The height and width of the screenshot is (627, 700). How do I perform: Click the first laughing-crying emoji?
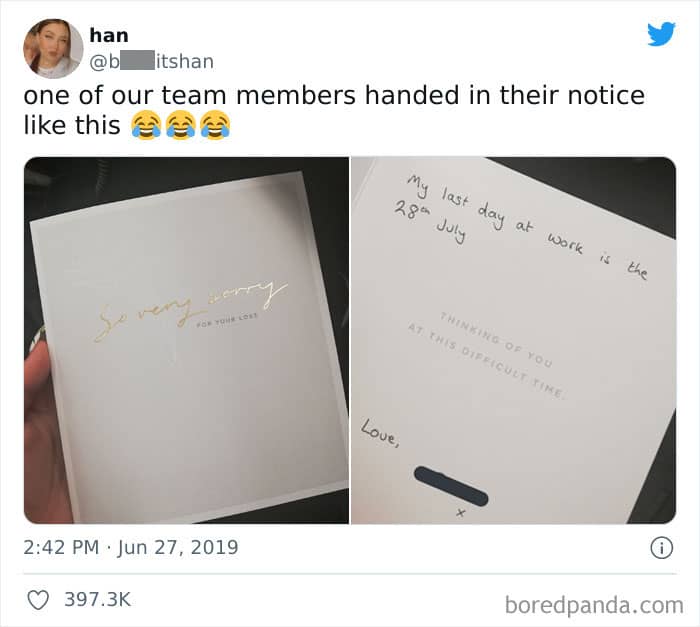(146, 125)
